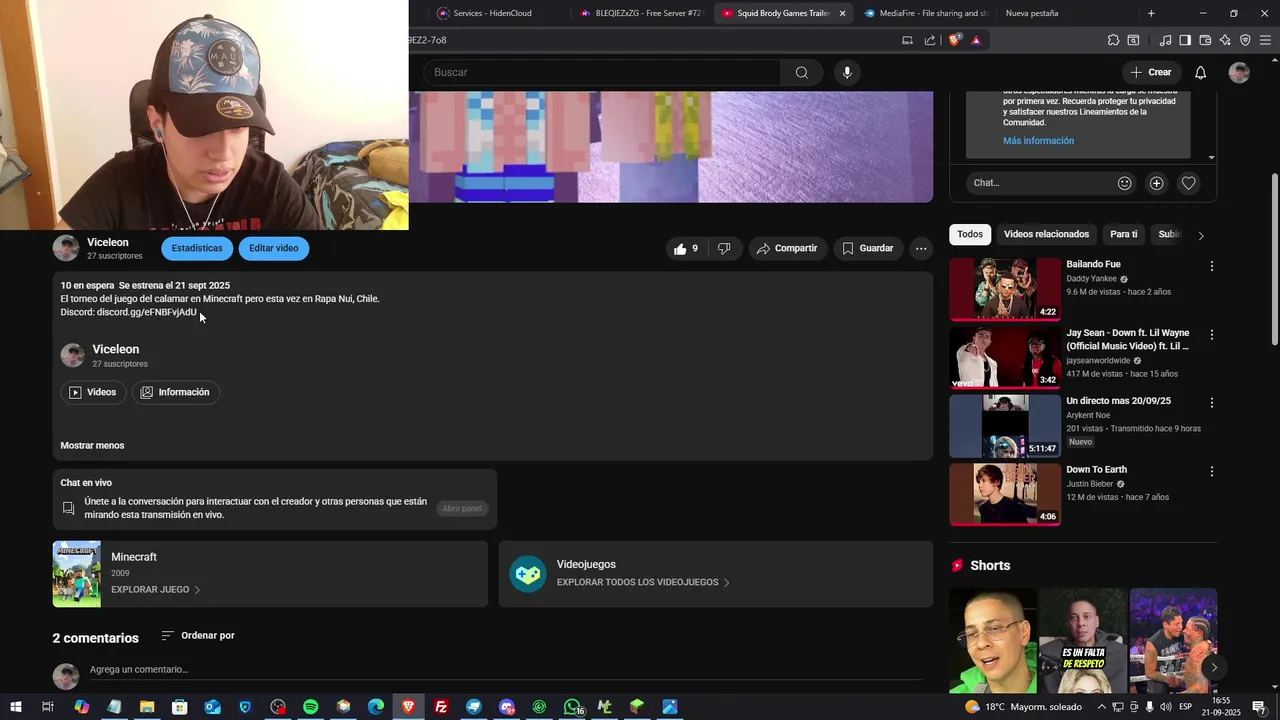Open options for Un directo mas video

tap(1212, 403)
